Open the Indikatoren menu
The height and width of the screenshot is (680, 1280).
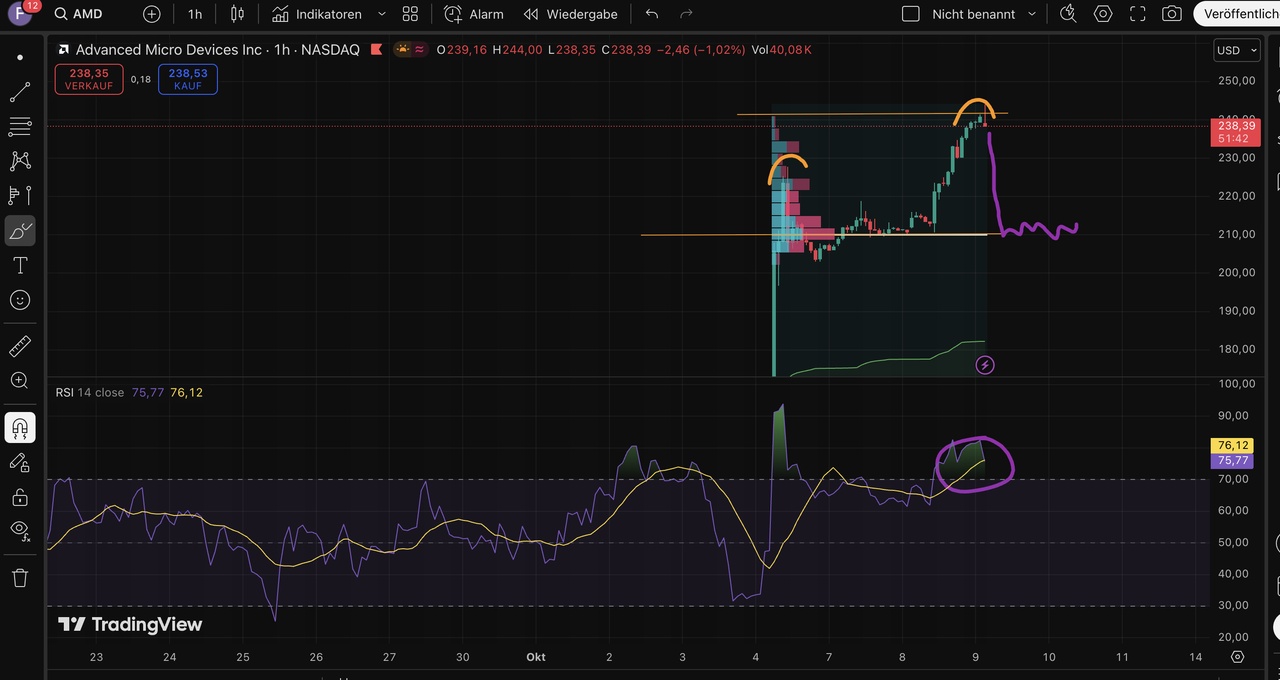point(316,14)
